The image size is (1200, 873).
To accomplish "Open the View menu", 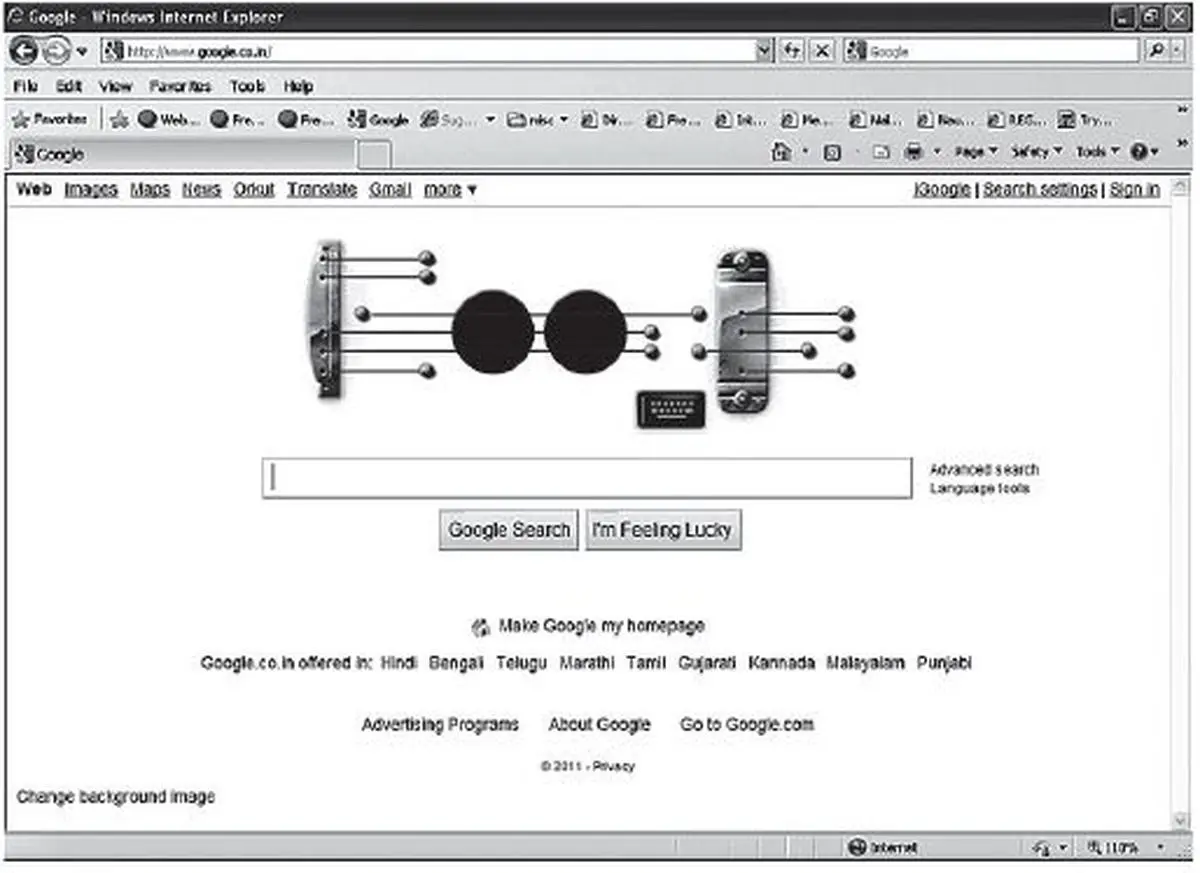I will click(x=115, y=87).
